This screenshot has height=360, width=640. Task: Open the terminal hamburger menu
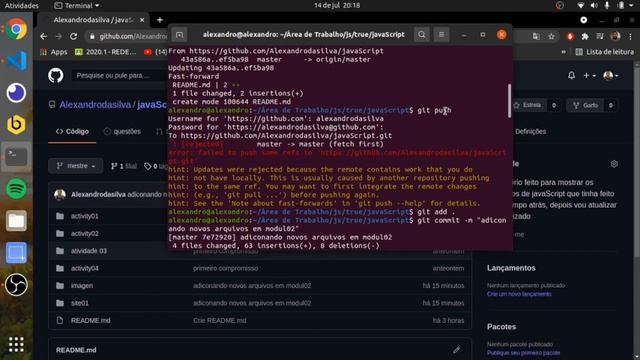tap(441, 35)
